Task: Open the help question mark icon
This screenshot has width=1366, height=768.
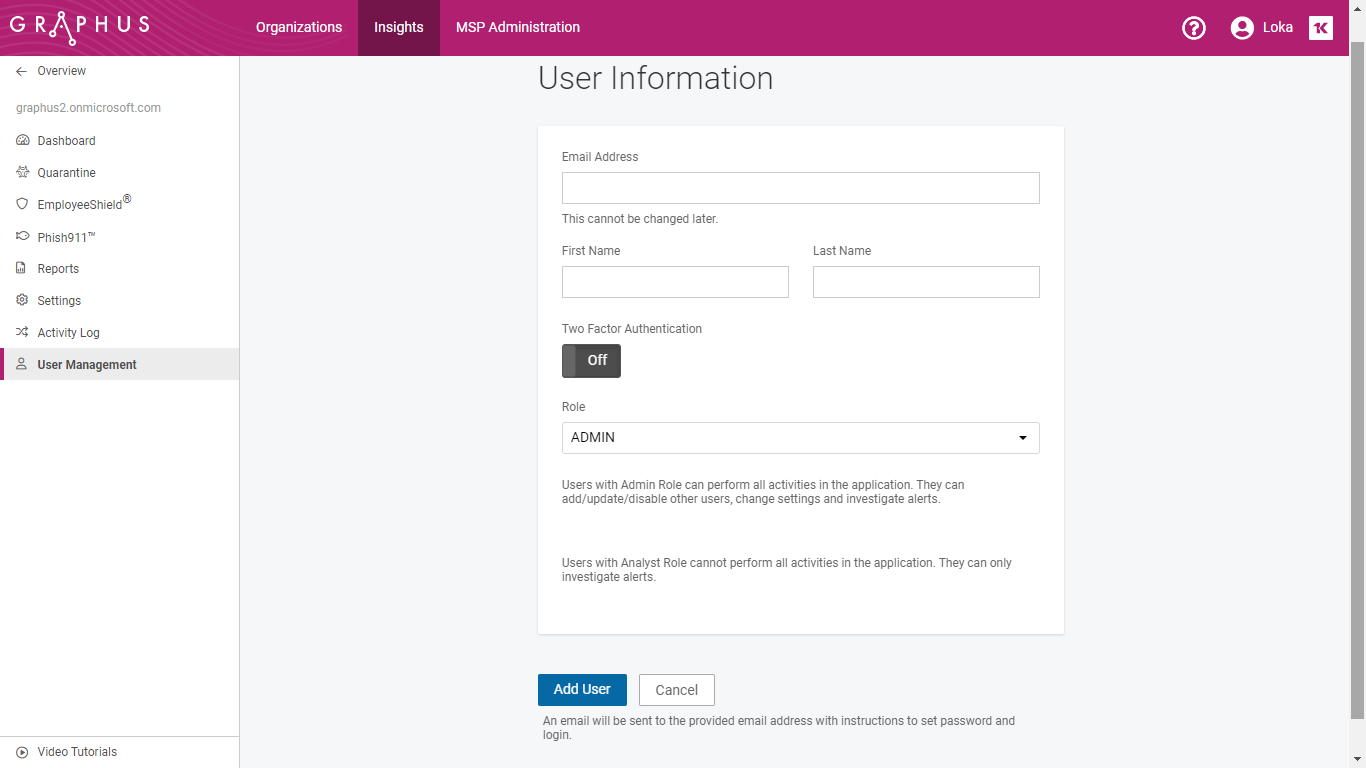Action: click(x=1194, y=28)
